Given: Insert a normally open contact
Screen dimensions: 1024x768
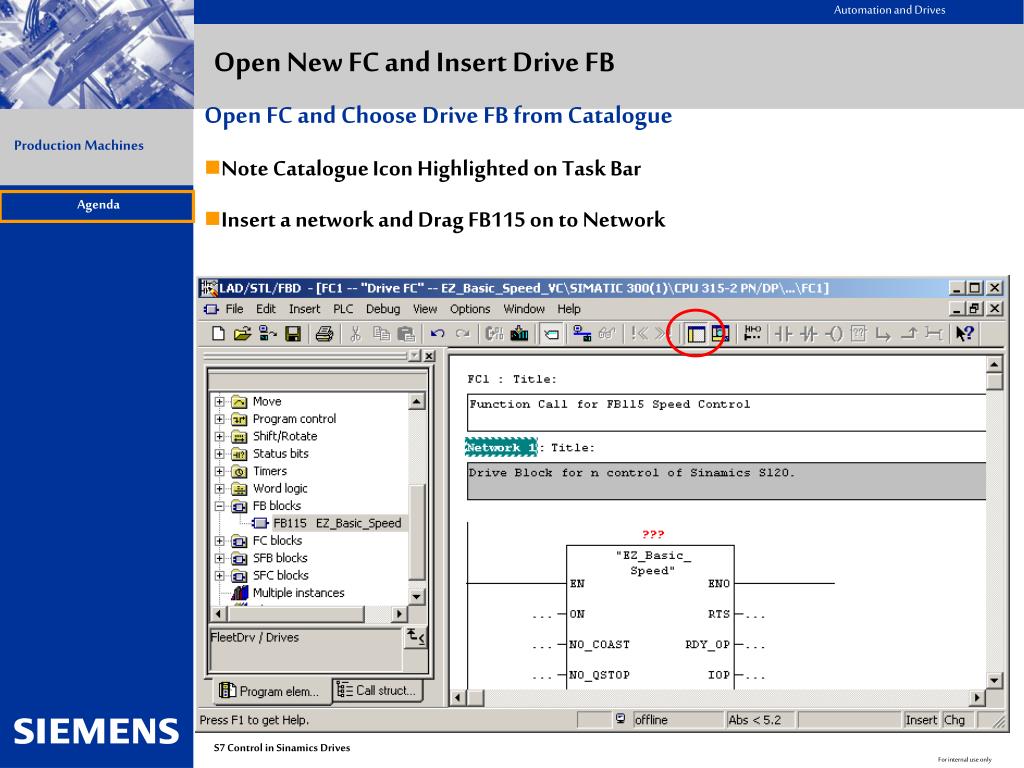Looking at the screenshot, I should click(784, 334).
